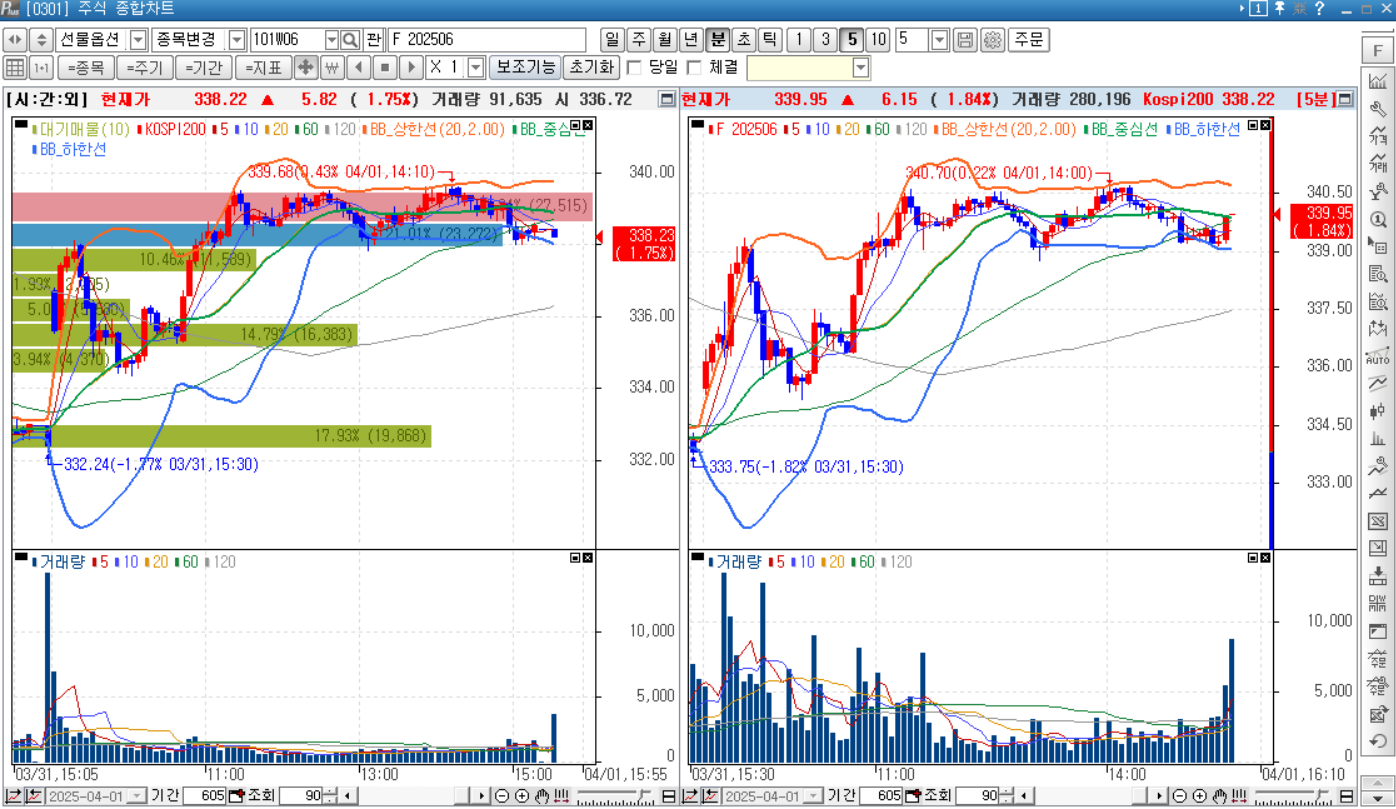1396x809 pixels.
Task: Toggle the 1+1 chart layout button
Action: (41, 68)
